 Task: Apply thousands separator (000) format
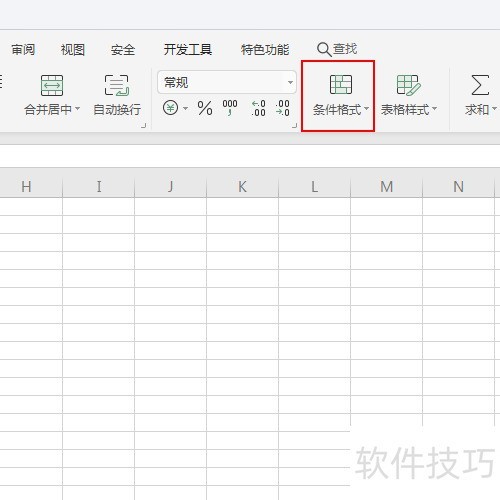230,107
